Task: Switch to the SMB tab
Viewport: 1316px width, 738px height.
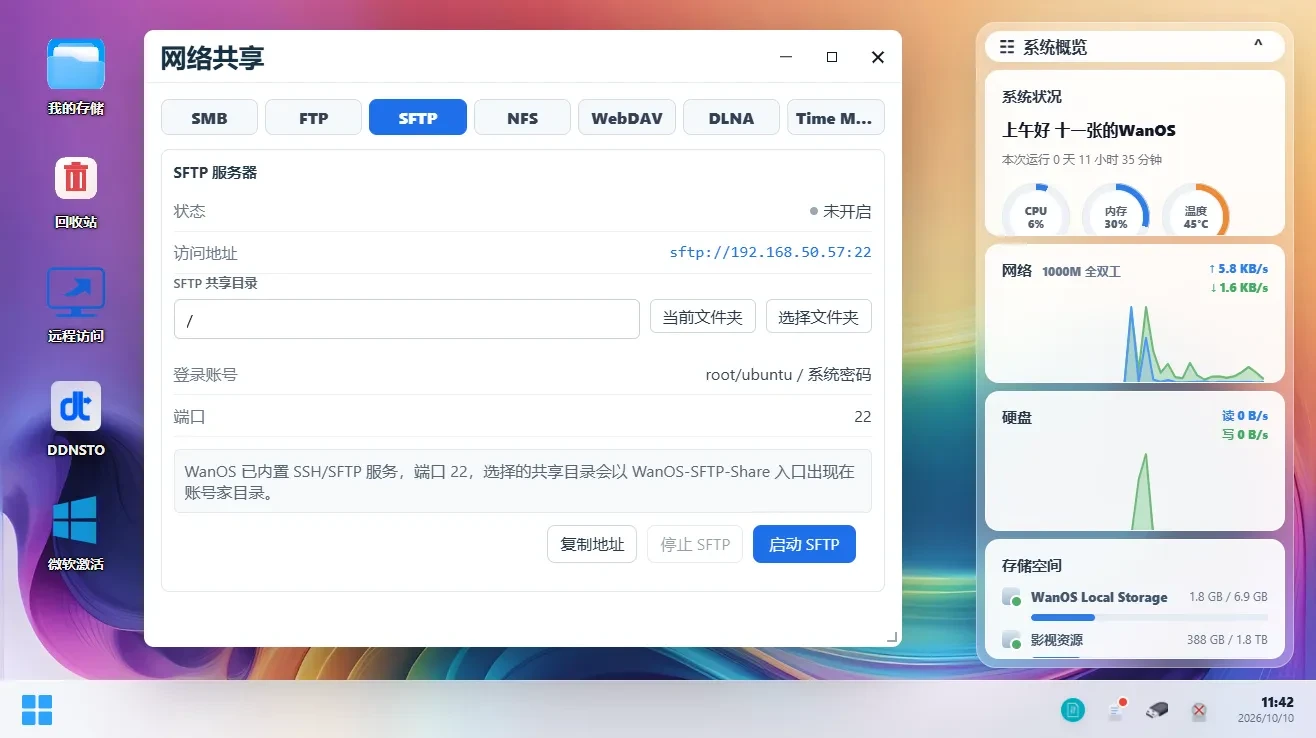Action: pos(209,117)
